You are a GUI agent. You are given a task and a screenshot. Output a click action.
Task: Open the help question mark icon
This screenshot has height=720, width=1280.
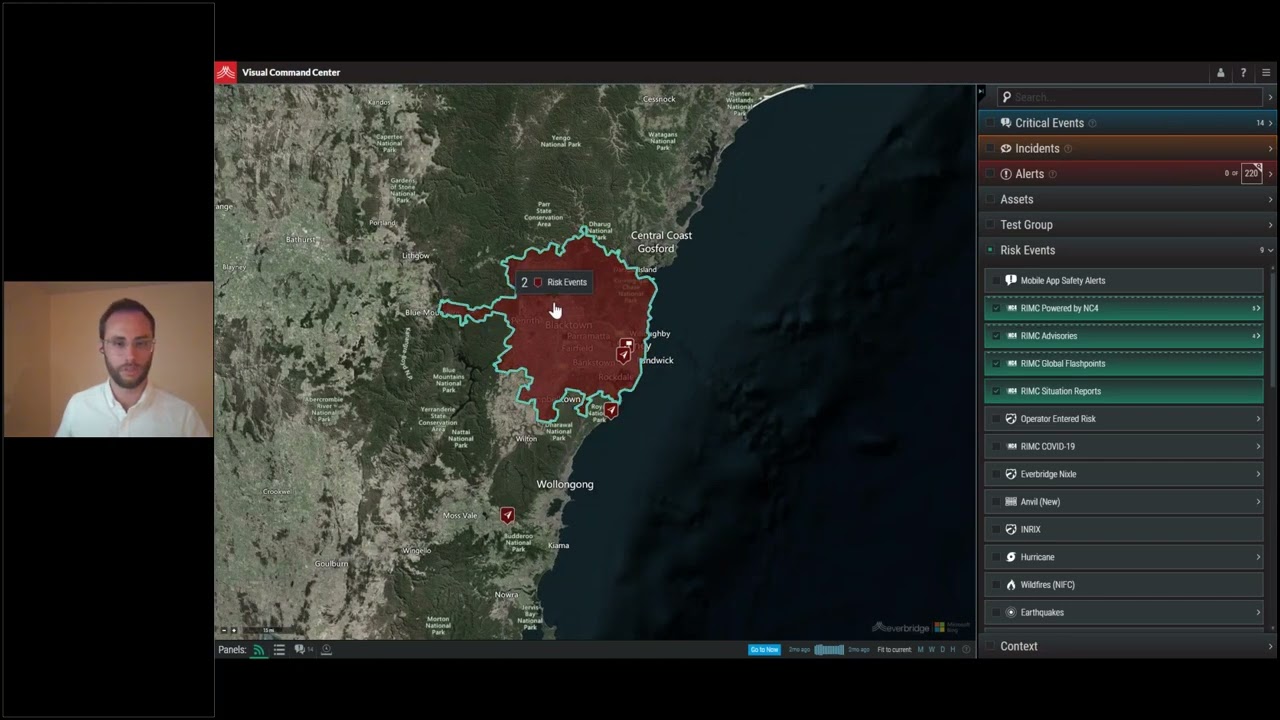(1243, 73)
